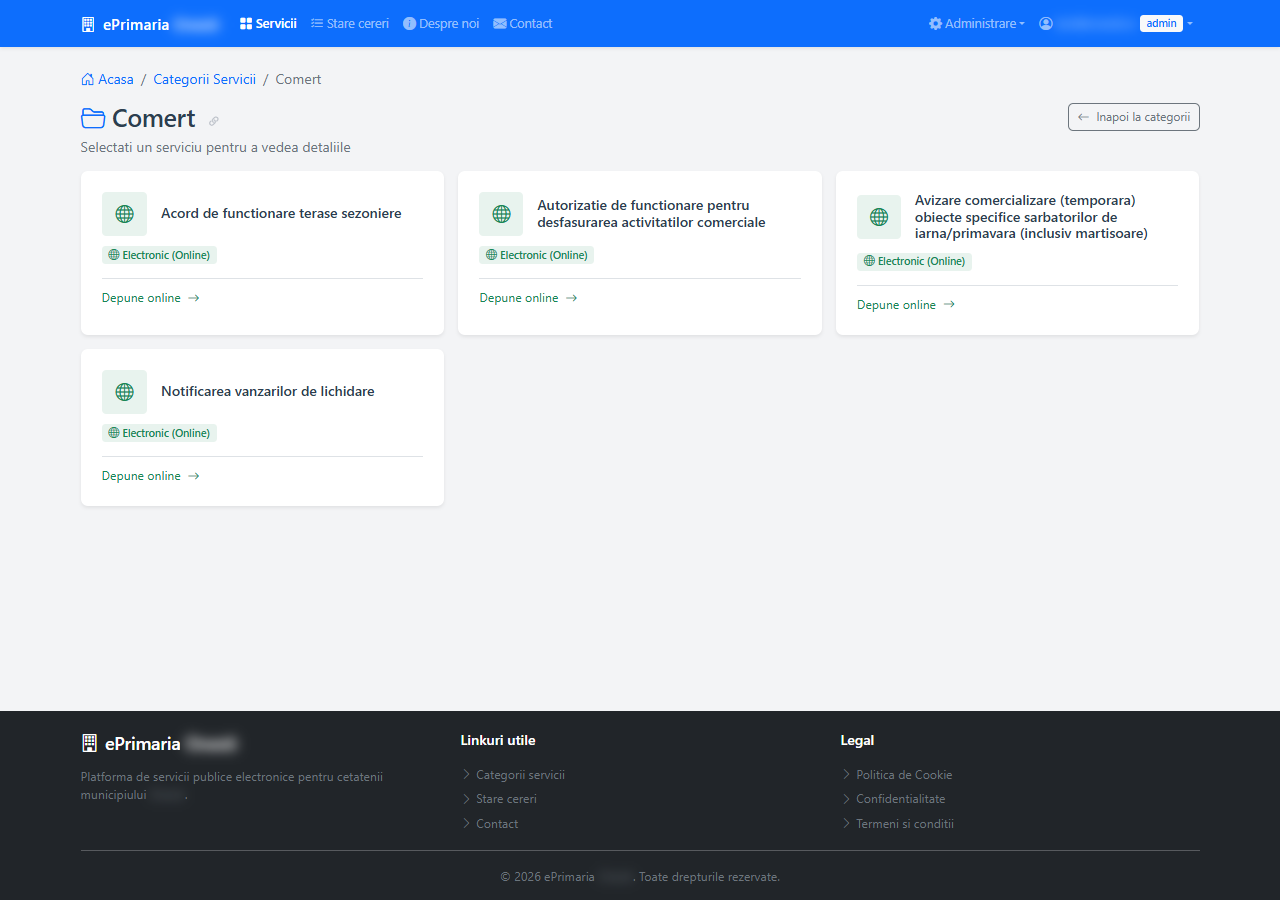
Task: Open footer Contact link
Action: [x=497, y=824]
